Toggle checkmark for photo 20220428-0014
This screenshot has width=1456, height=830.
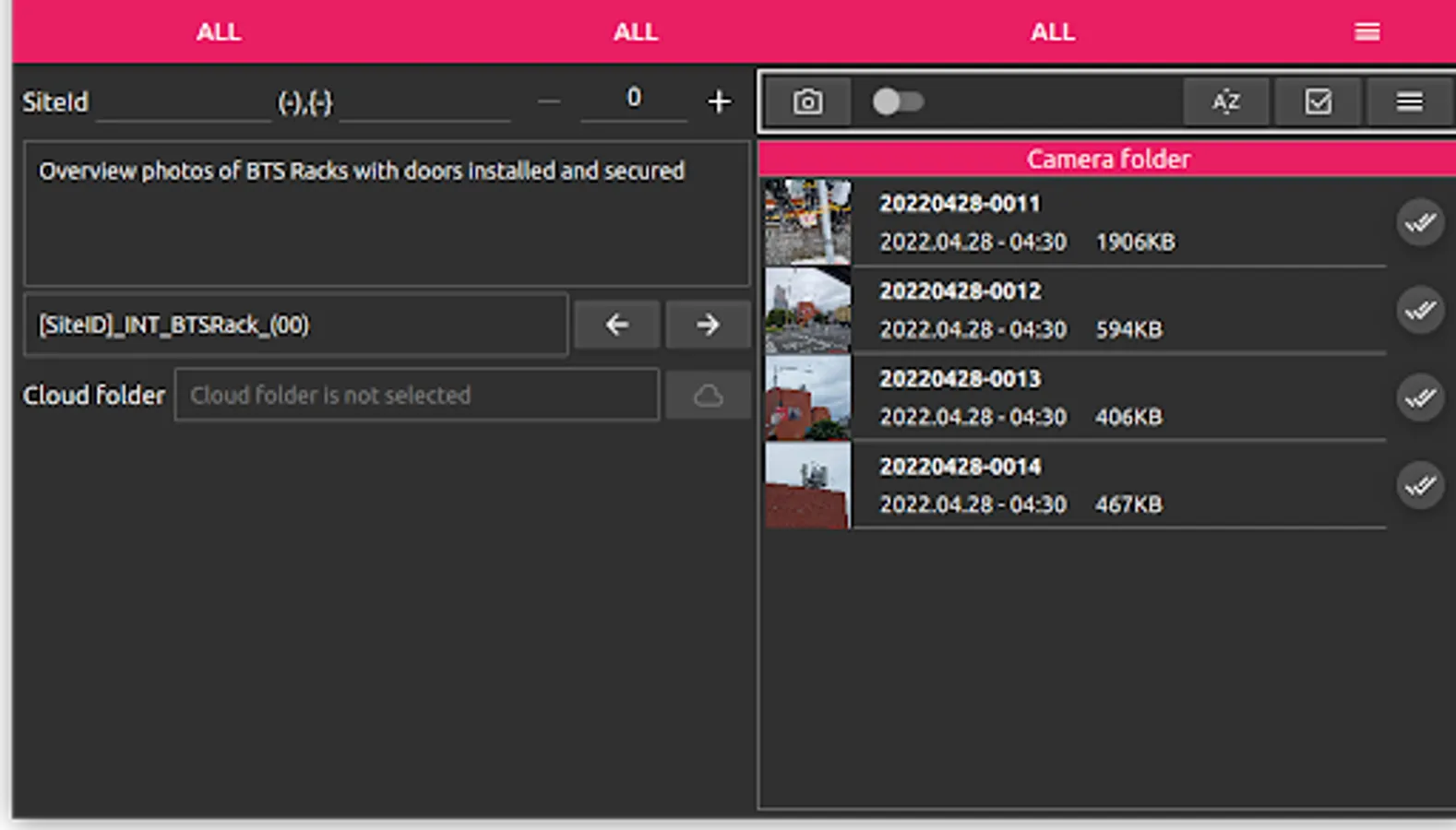click(x=1420, y=485)
